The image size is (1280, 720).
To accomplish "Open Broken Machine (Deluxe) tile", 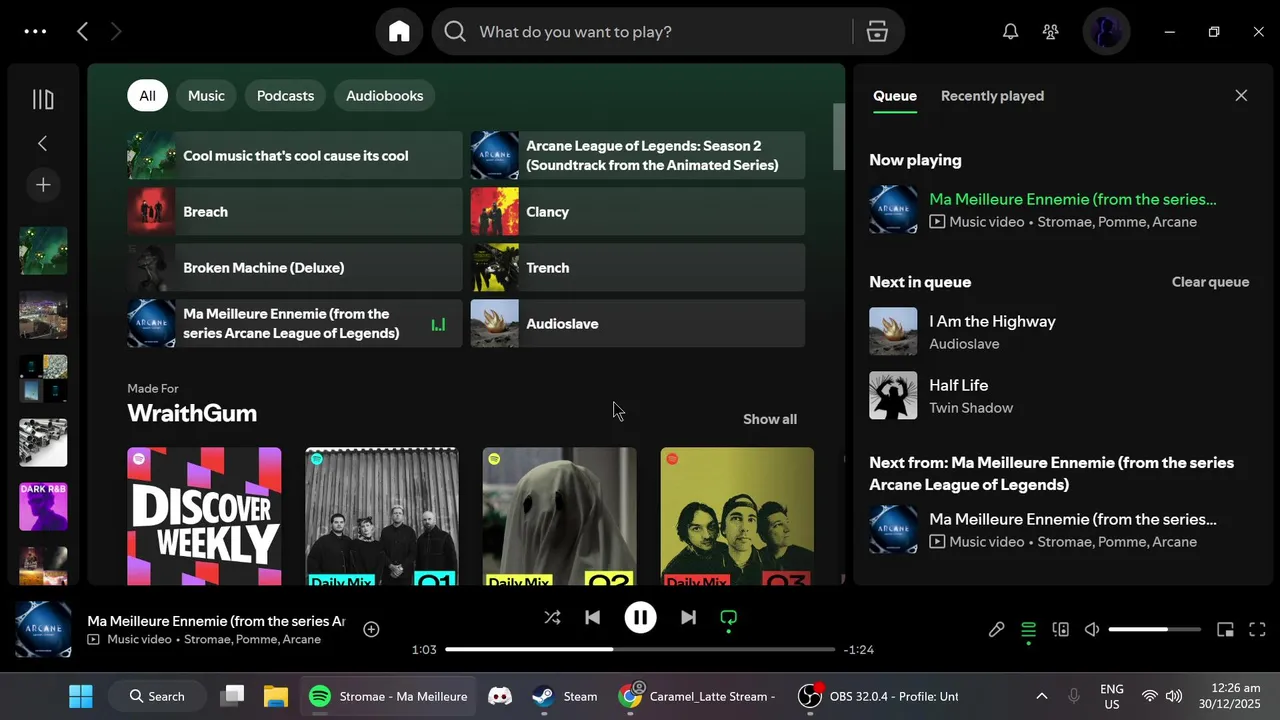I will (294, 268).
